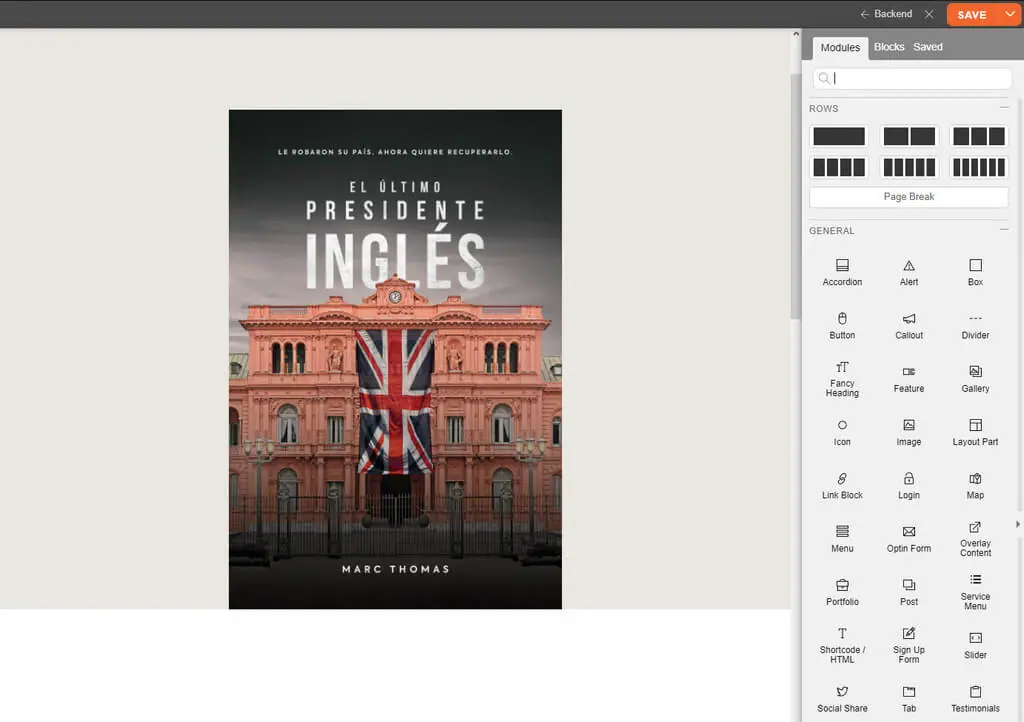Viewport: 1024px width, 722px height.
Task: Go back to Backend
Action: [886, 14]
